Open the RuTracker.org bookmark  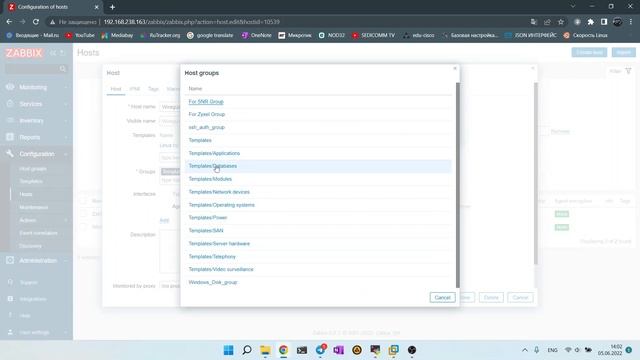coord(160,36)
